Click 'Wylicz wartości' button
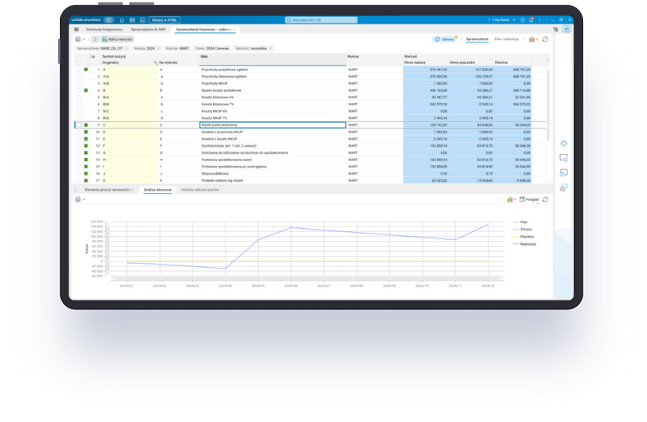The width and height of the screenshot is (647, 422). tap(118, 39)
